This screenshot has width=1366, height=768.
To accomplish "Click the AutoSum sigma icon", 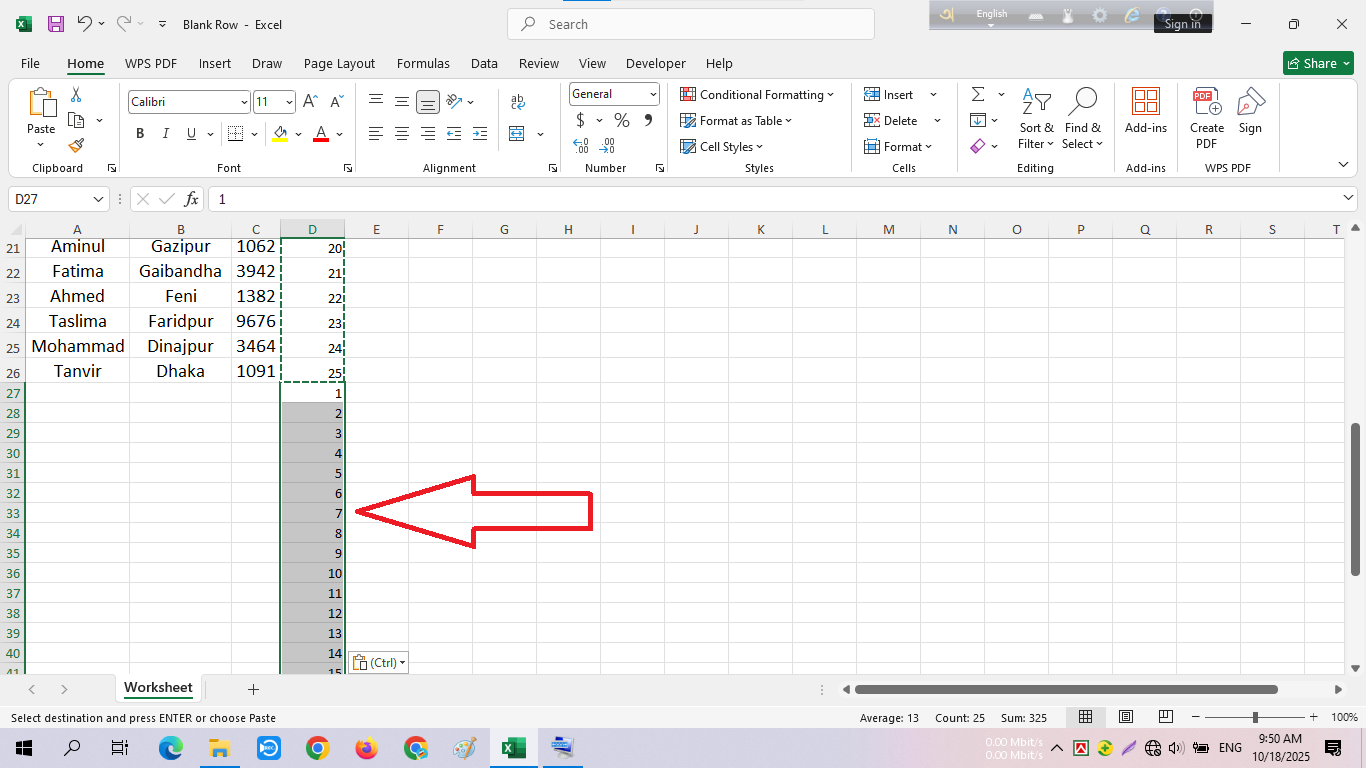I will click(x=978, y=95).
